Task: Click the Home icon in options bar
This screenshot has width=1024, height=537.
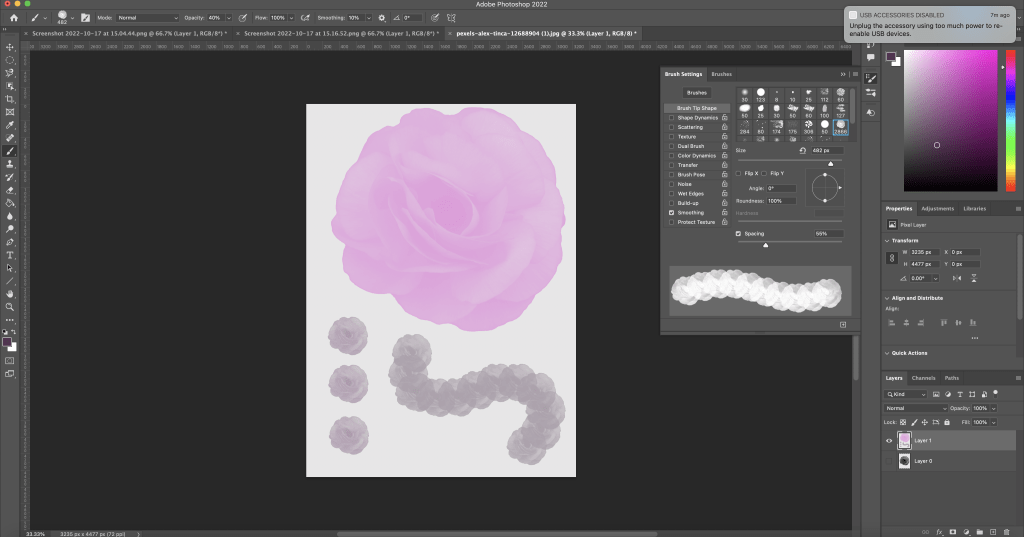Action: coord(13,18)
